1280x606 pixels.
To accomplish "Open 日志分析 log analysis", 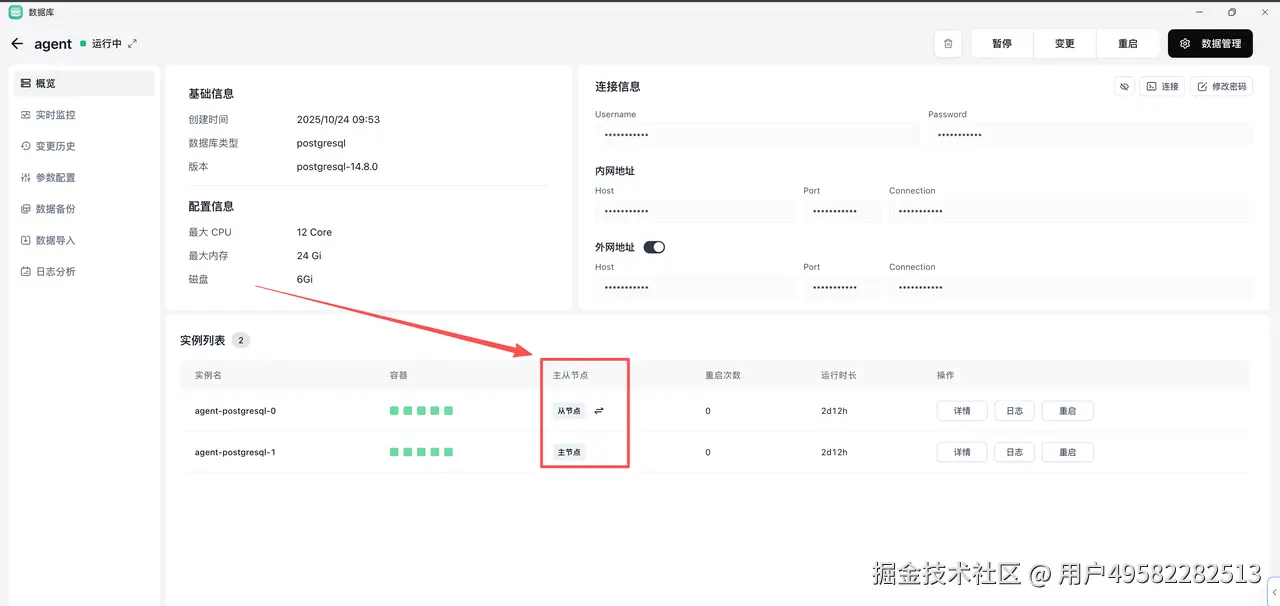I will click(85, 272).
